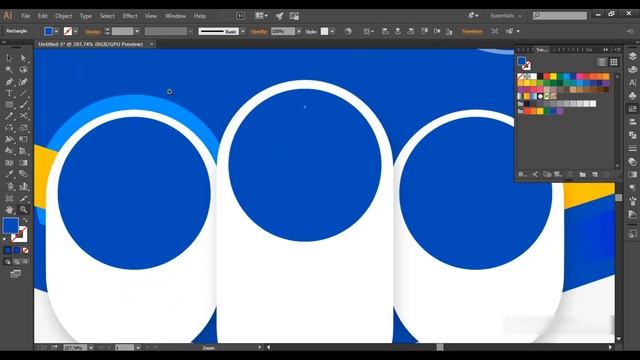Select the Untitled-5 document tab
The image size is (640, 360).
point(91,44)
